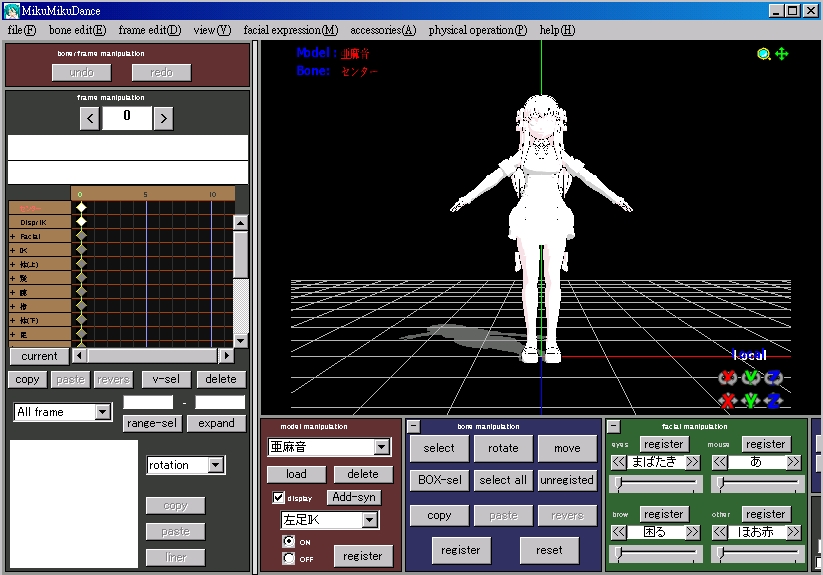This screenshot has width=823, height=575.
Task: Open the 左足IK dropdown
Action: point(370,520)
